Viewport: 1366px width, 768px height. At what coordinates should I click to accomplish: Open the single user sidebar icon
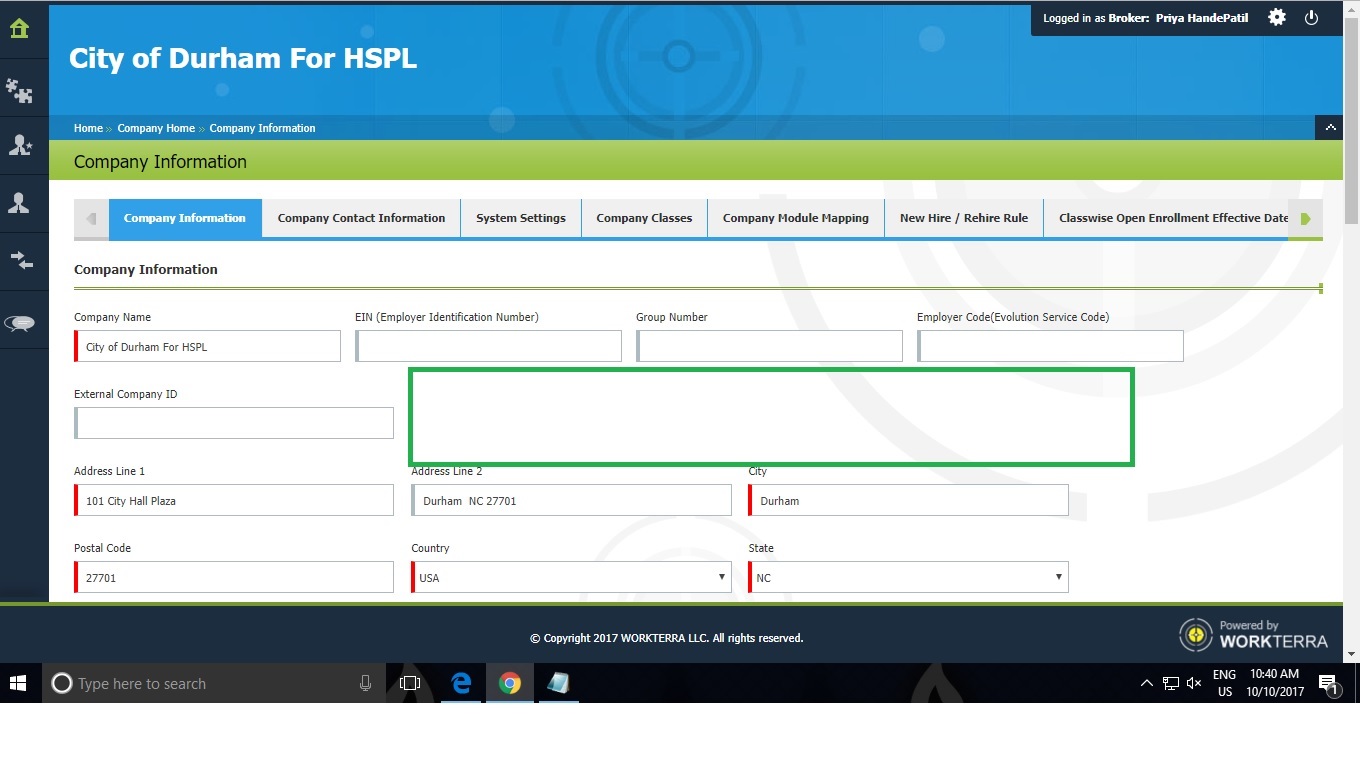19,203
